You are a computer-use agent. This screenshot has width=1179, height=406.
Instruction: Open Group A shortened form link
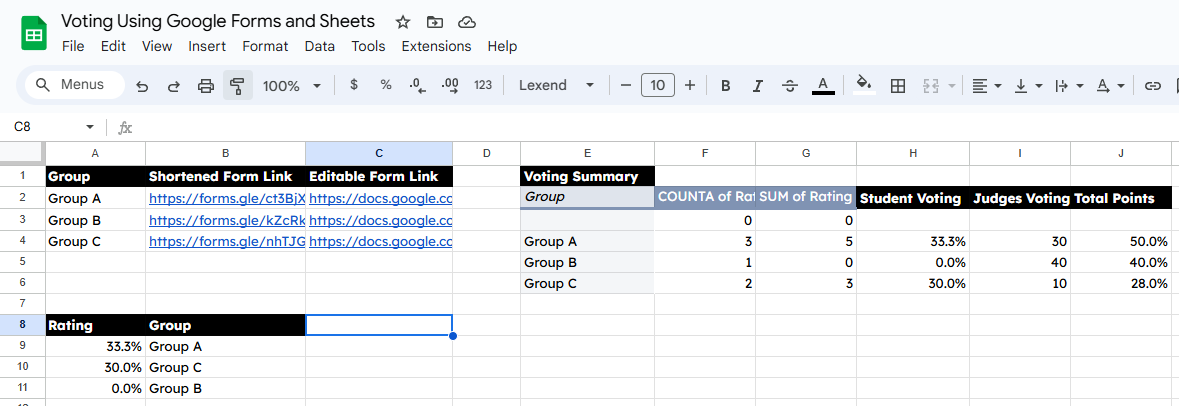(x=226, y=199)
